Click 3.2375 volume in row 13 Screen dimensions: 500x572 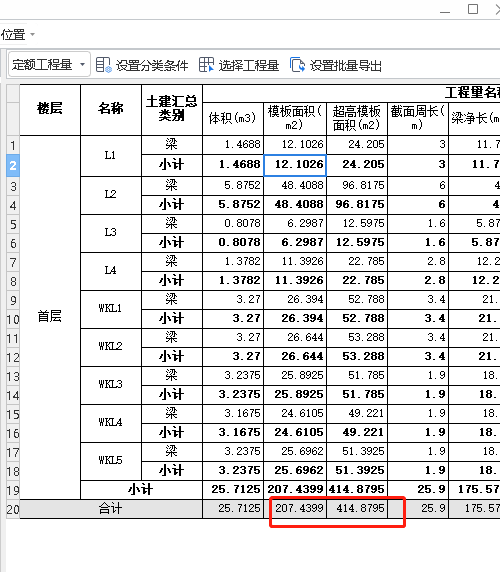(233, 375)
